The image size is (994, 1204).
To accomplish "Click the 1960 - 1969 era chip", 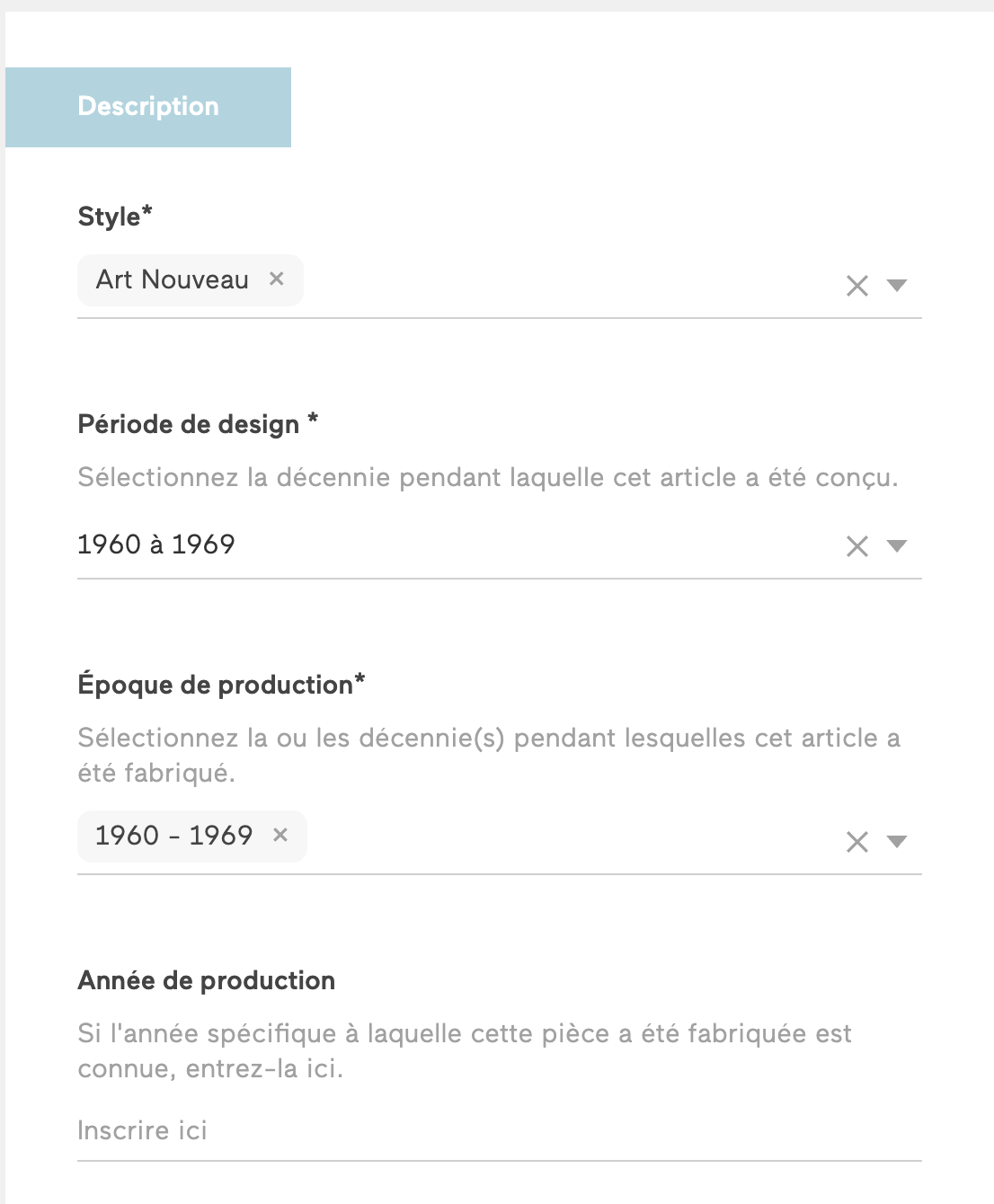I will coord(171,836).
